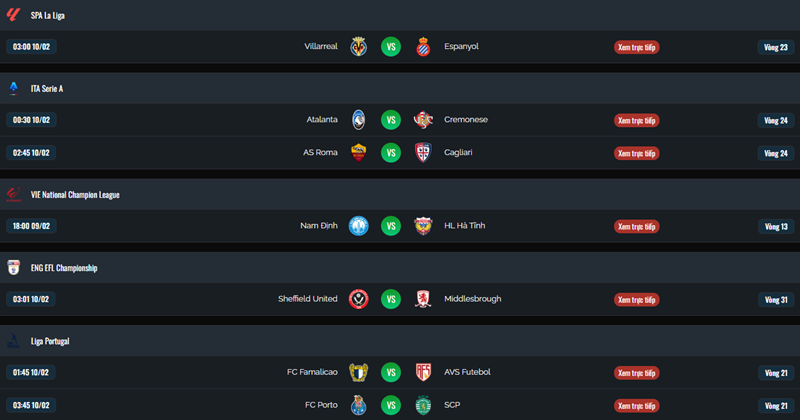The image size is (800, 420).
Task: Click the Espanyol team crest
Action: (423, 47)
